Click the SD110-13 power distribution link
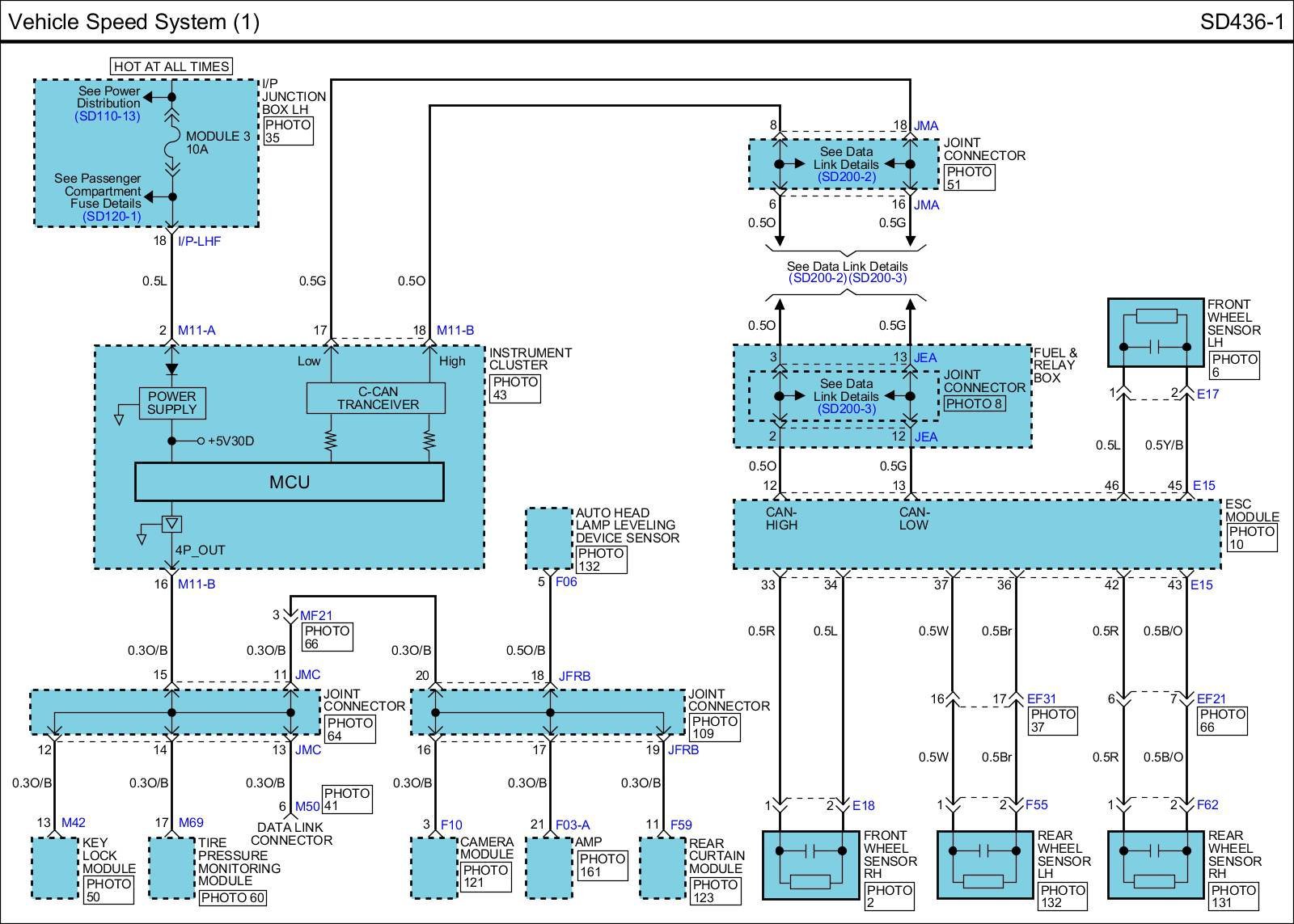 108,116
